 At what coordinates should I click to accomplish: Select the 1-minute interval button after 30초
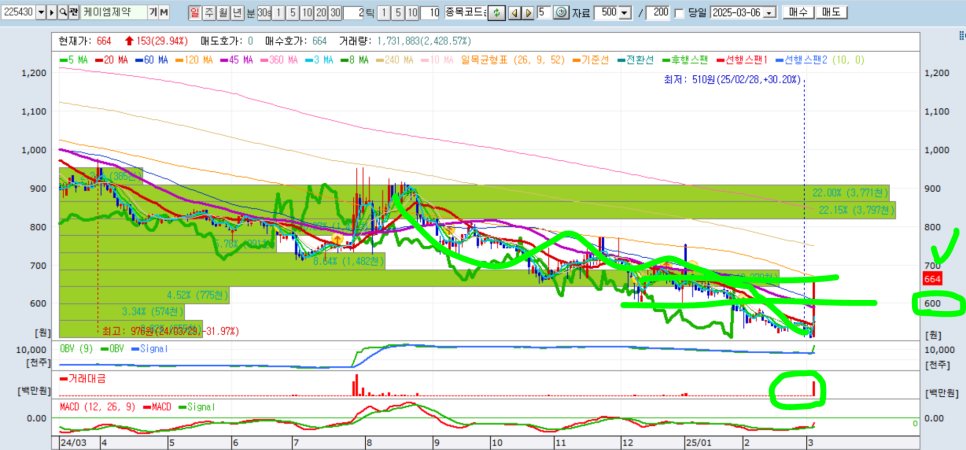pyautogui.click(x=278, y=12)
